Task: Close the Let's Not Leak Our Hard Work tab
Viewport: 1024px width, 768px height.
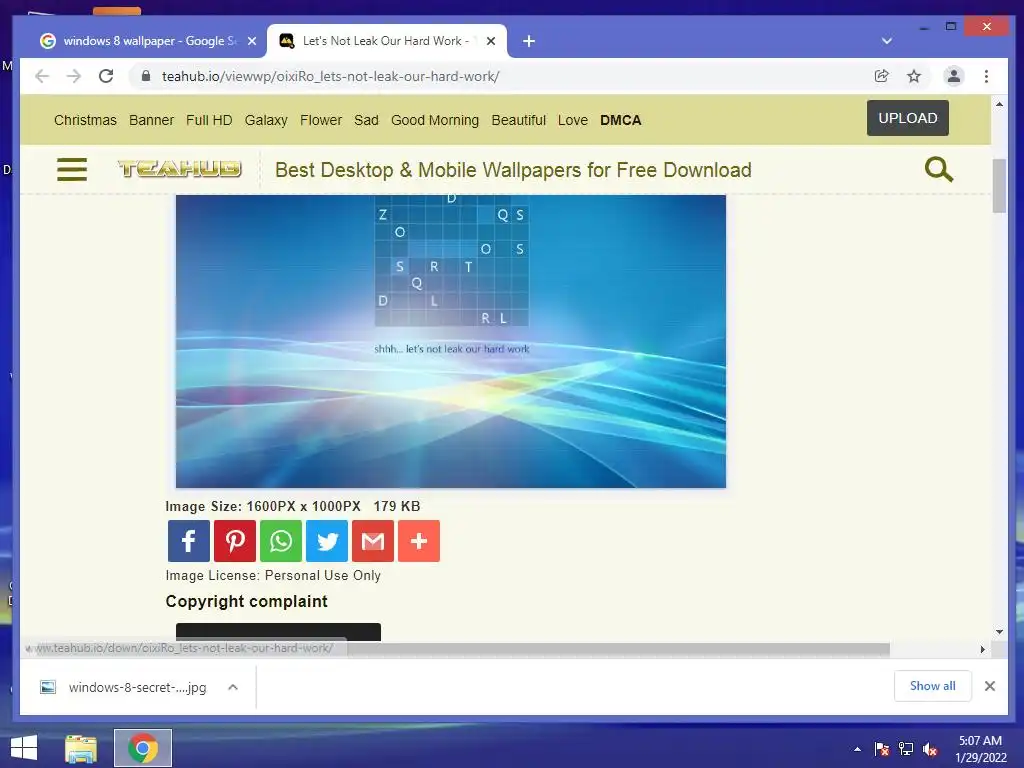Action: click(491, 41)
